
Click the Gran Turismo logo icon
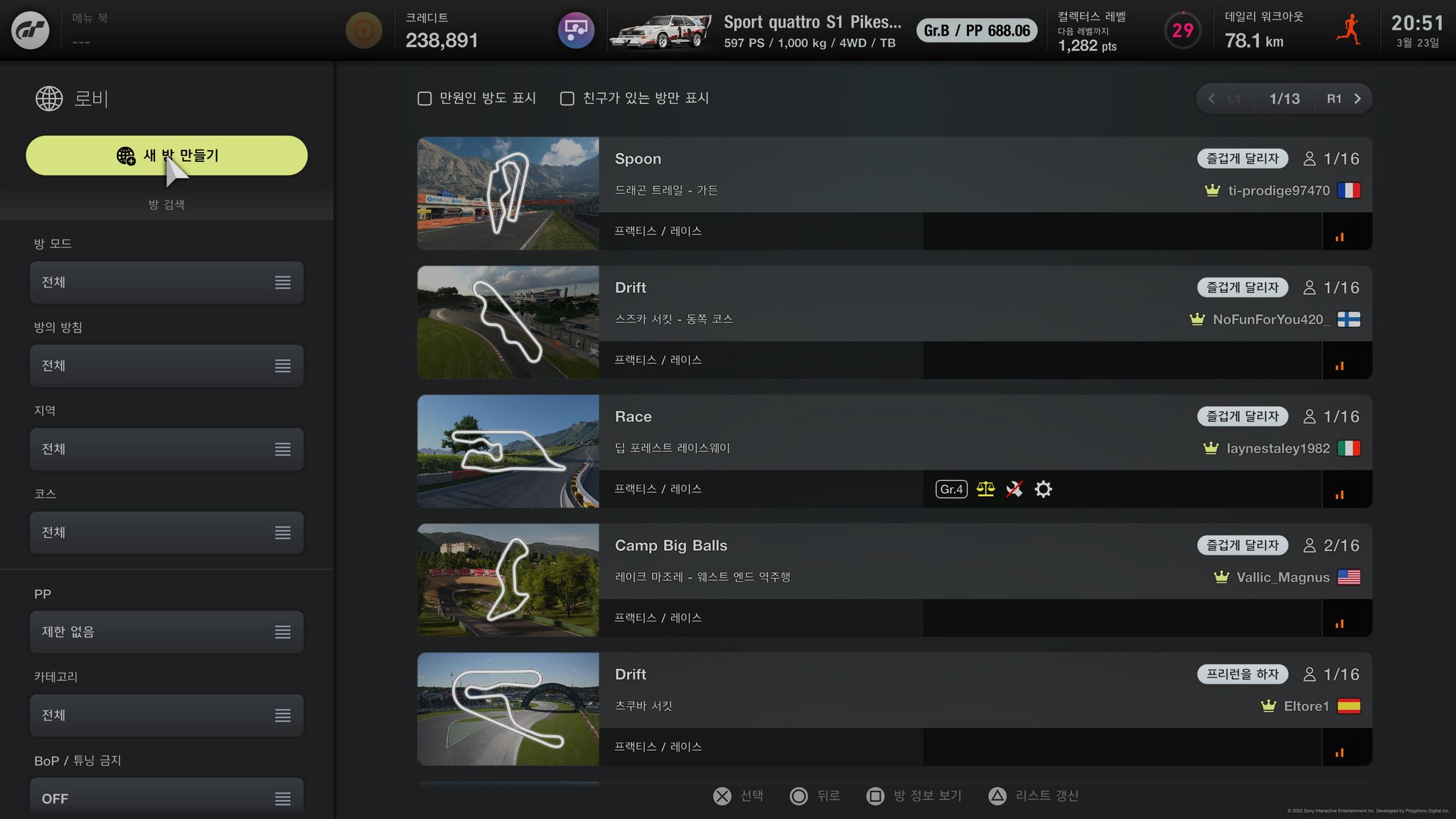pyautogui.click(x=31, y=31)
